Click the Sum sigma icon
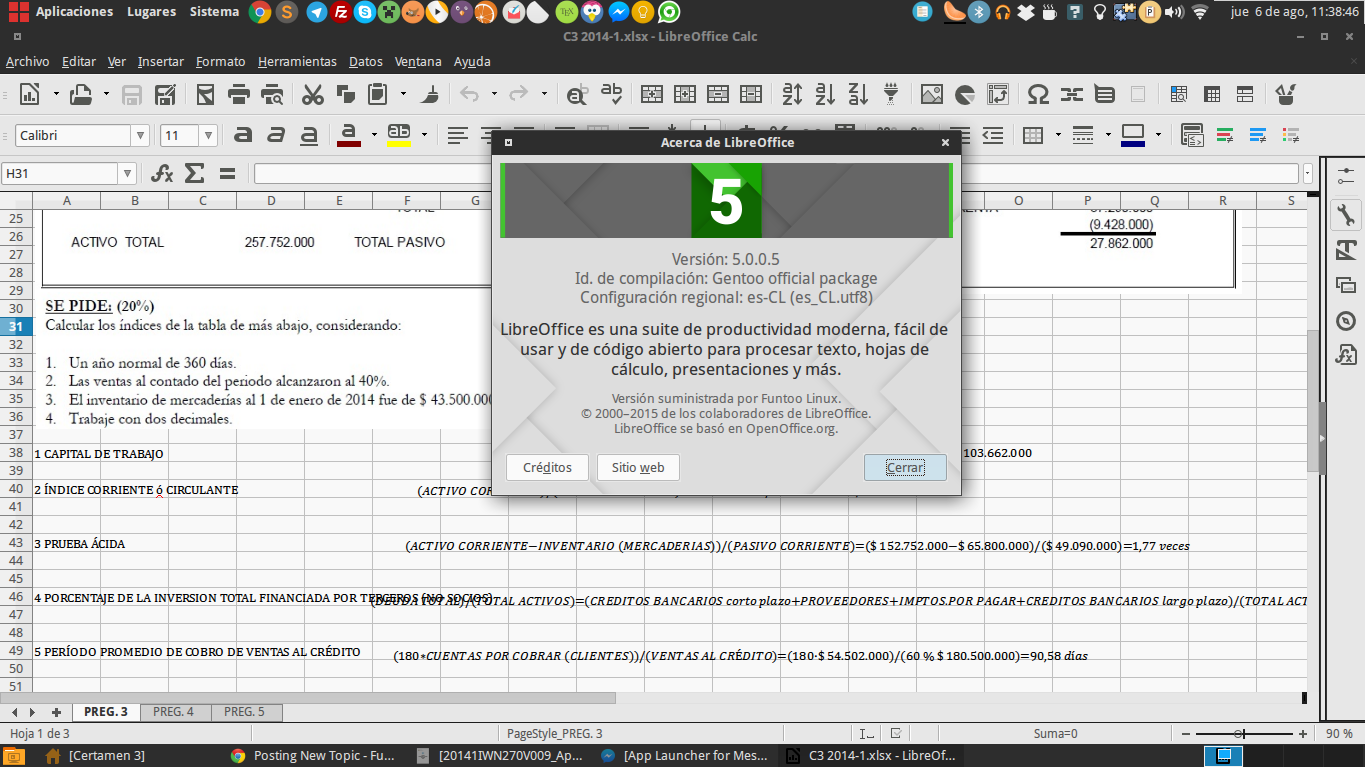Image resolution: width=1365 pixels, height=767 pixels. [x=195, y=173]
